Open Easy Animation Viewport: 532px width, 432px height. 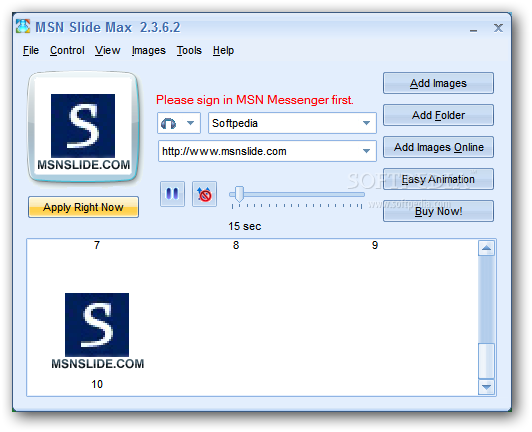438,179
